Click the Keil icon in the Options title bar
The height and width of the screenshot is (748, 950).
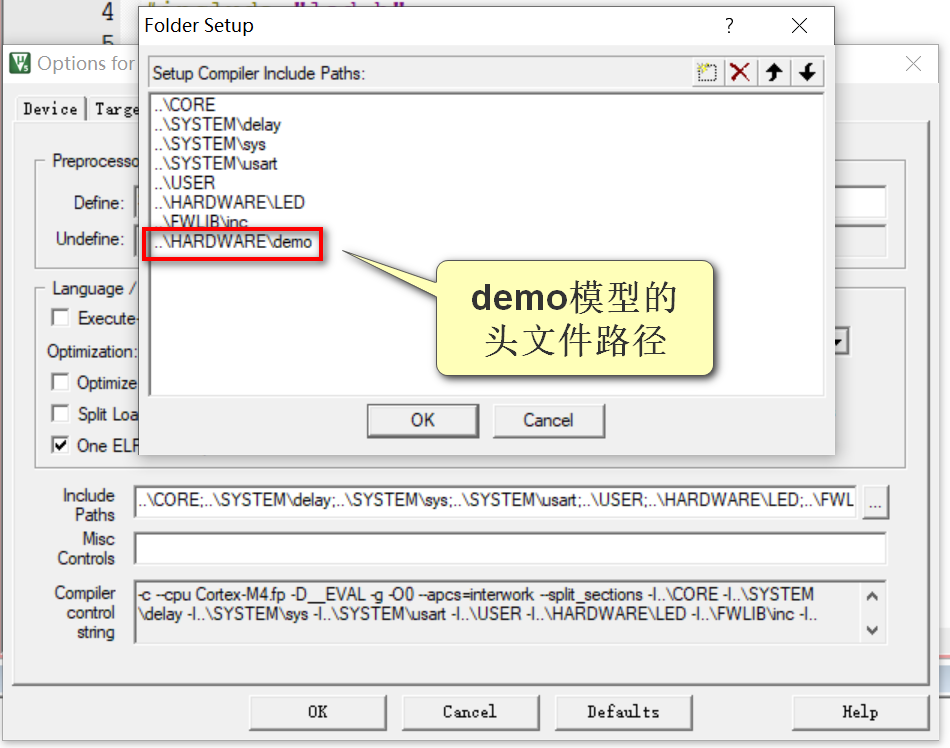pos(19,63)
